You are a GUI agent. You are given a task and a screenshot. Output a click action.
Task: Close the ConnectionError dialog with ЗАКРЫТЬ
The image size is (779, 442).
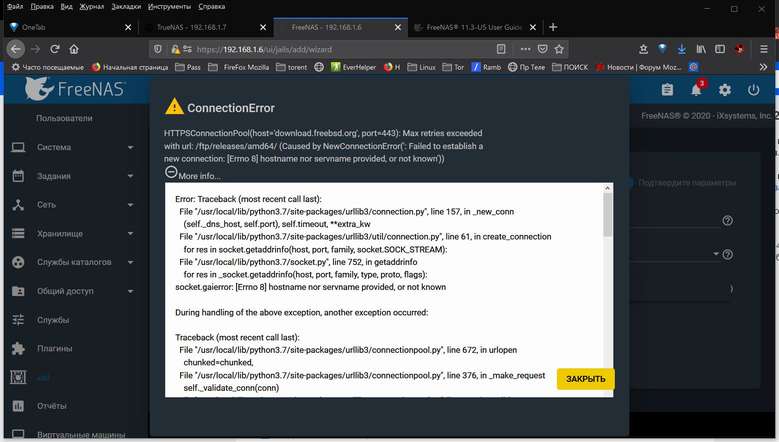click(585, 379)
